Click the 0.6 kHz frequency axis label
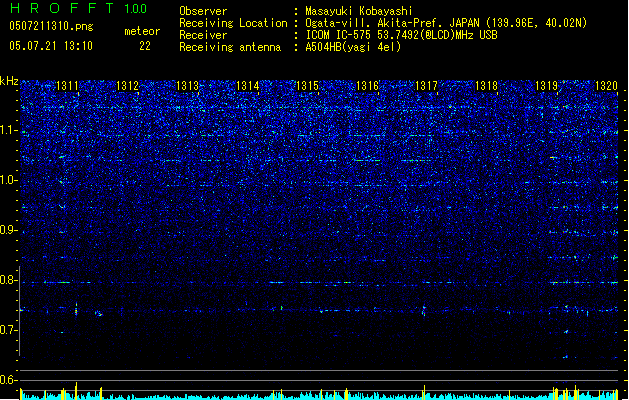Viewport: 629px width, 400px height. point(9,380)
